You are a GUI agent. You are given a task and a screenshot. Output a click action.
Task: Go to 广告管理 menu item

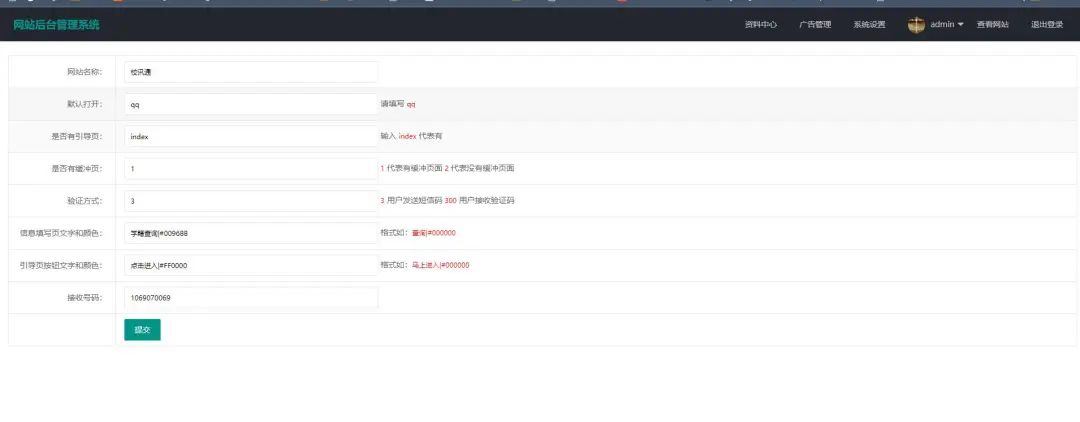tap(815, 25)
